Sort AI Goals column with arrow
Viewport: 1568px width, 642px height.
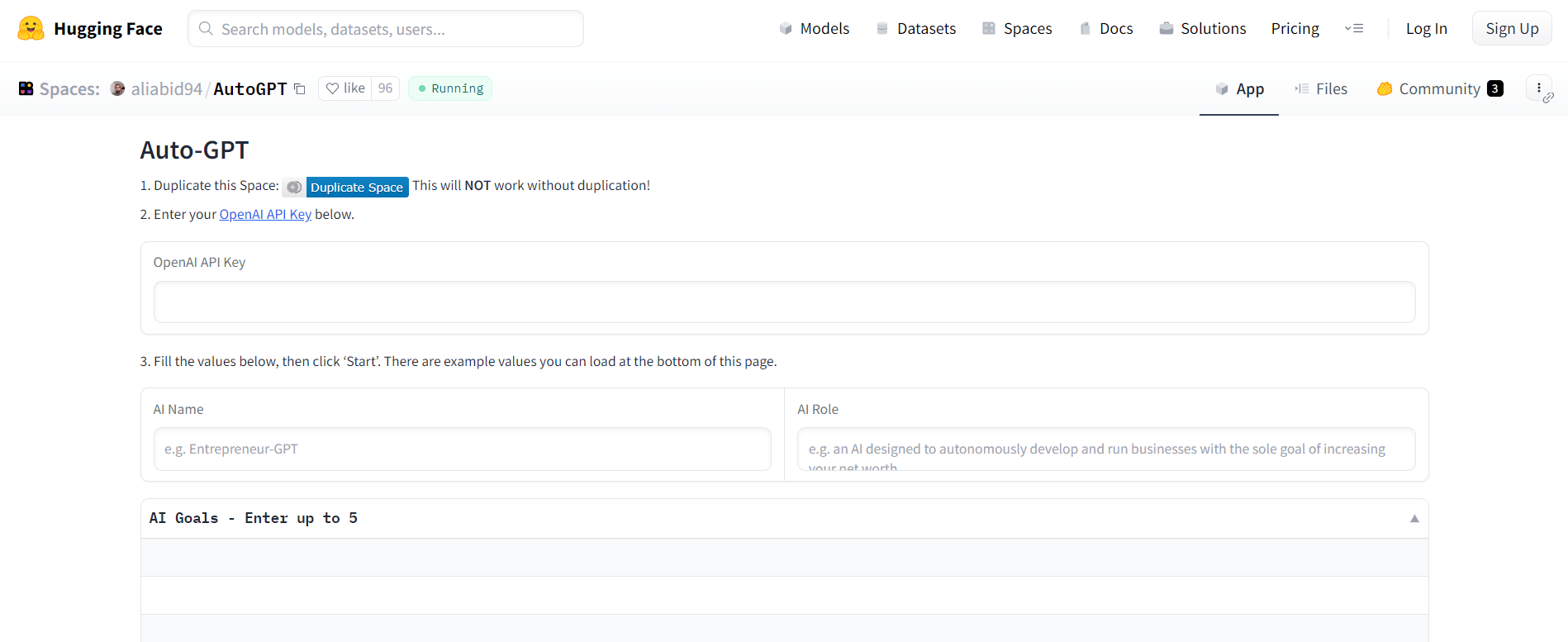click(x=1414, y=519)
